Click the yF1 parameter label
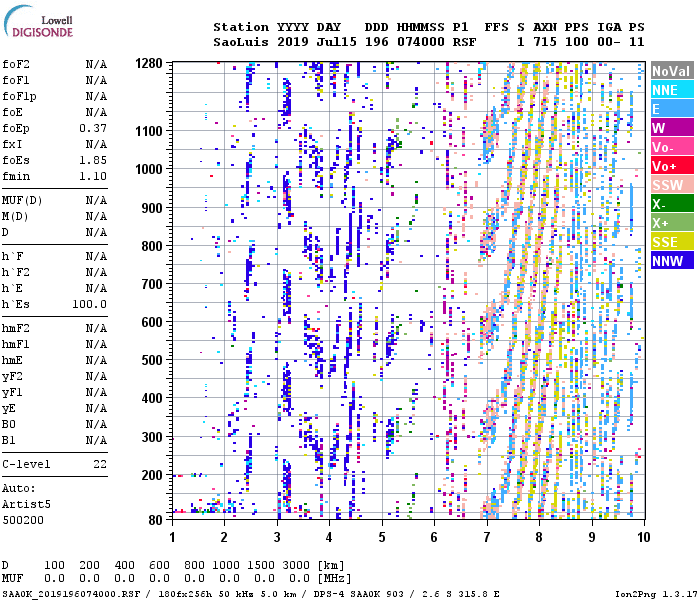The height and width of the screenshot is (600, 700). (x=12, y=393)
